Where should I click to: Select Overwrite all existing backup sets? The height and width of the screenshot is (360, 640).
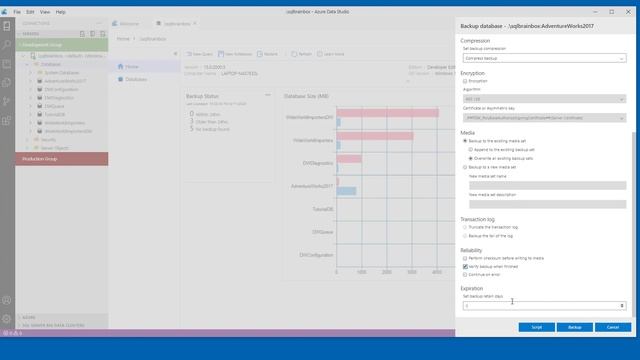click(x=471, y=158)
